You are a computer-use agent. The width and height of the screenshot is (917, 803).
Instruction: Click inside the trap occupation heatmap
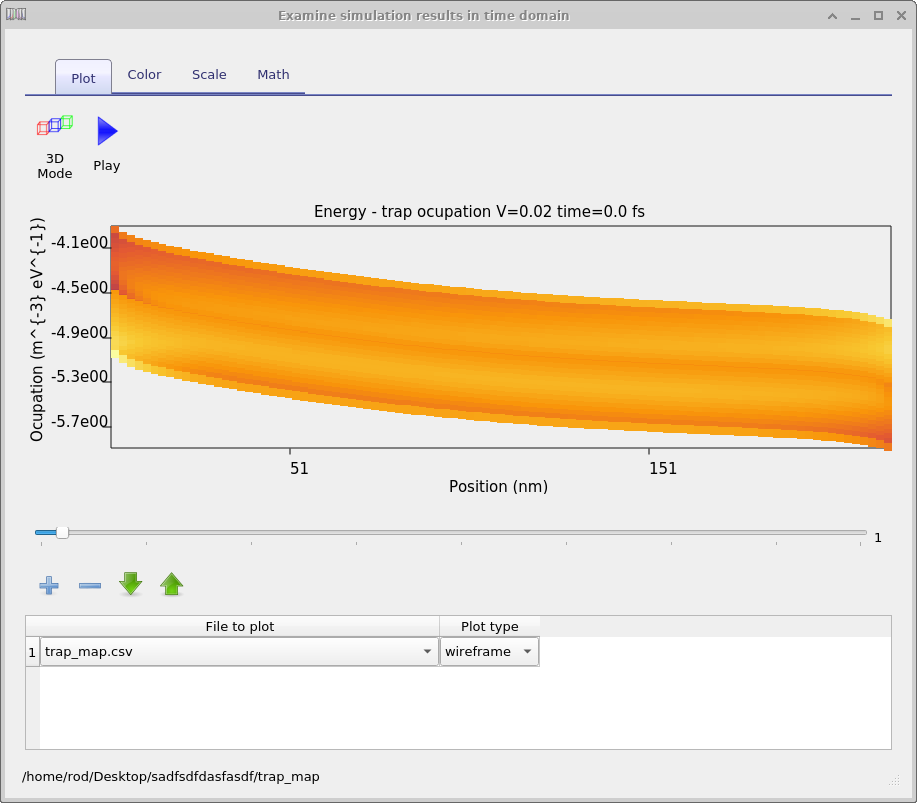tap(500, 340)
